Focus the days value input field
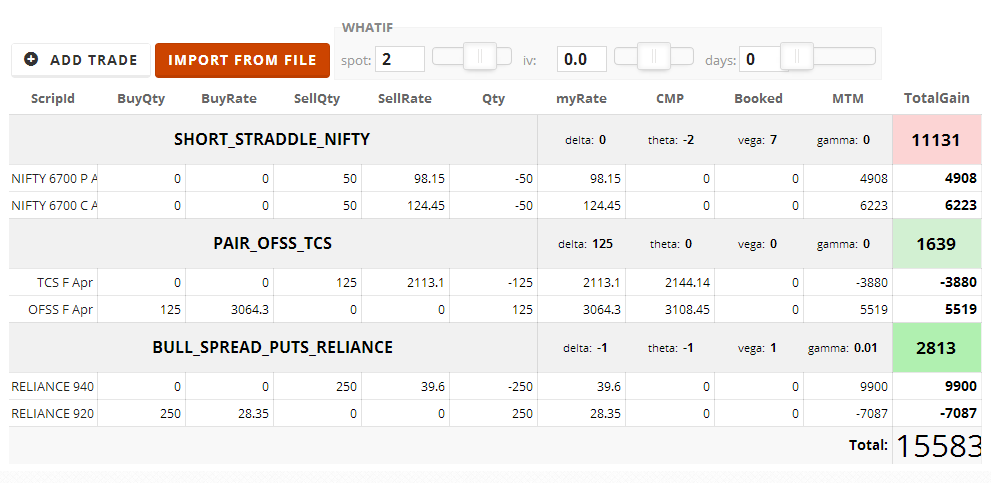991x483 pixels. pyautogui.click(x=761, y=59)
